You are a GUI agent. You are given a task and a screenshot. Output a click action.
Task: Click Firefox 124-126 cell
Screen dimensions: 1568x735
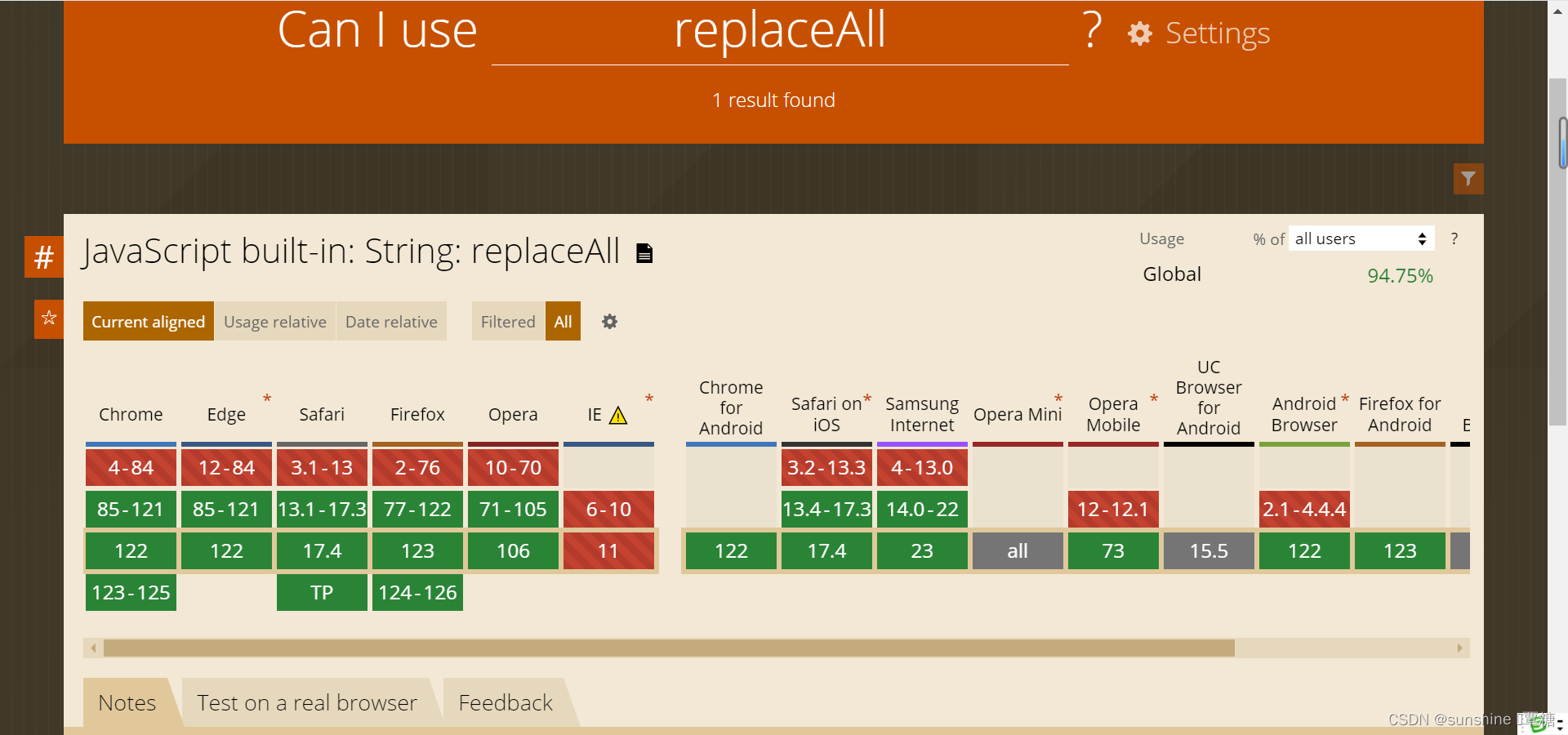click(x=417, y=593)
